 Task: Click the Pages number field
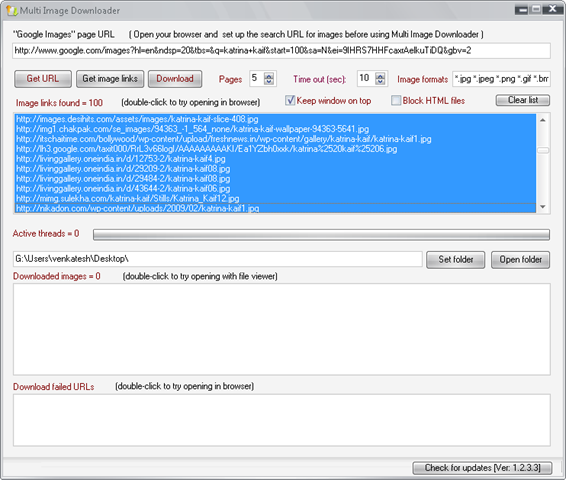click(x=257, y=79)
